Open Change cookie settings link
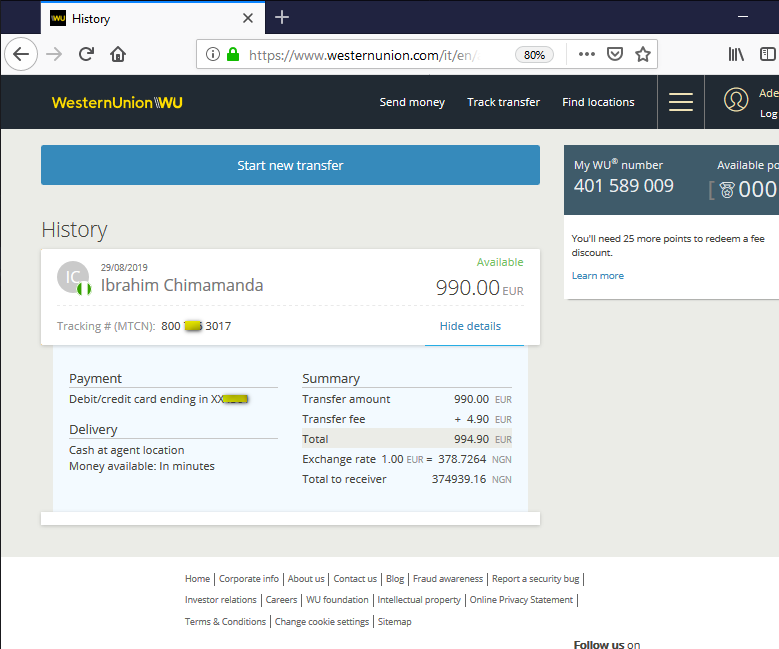 pos(322,622)
